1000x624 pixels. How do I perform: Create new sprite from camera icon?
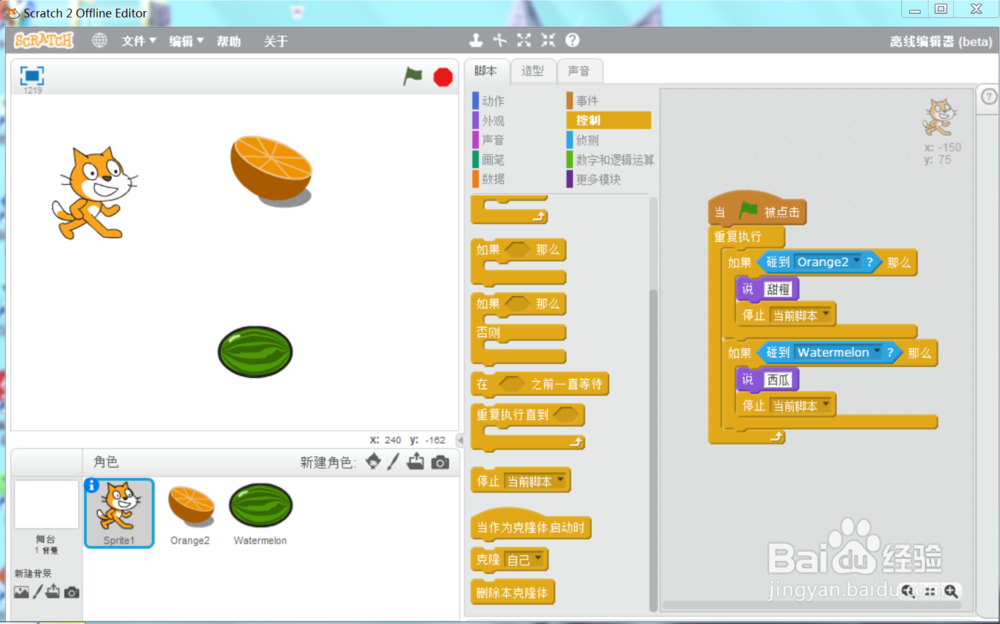(440, 462)
